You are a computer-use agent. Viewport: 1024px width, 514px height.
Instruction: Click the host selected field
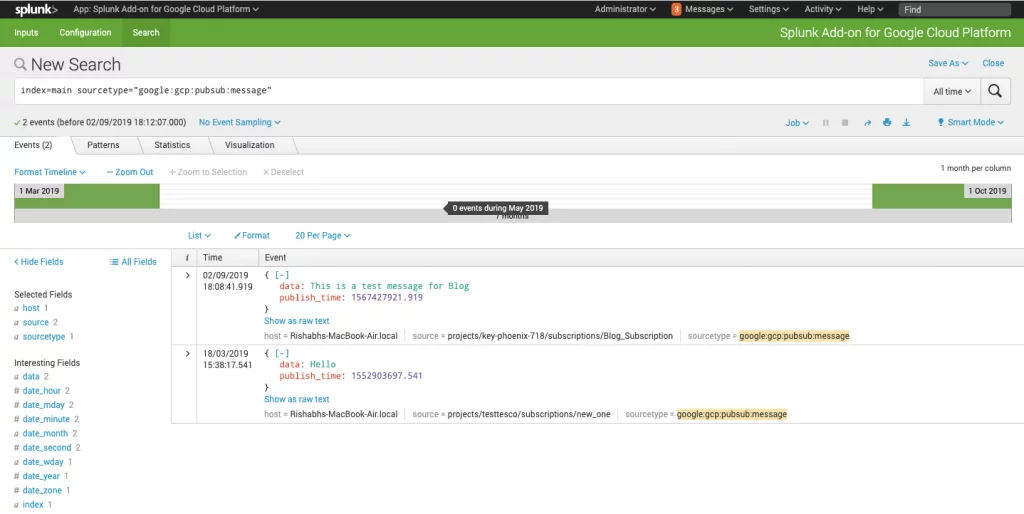click(31, 308)
